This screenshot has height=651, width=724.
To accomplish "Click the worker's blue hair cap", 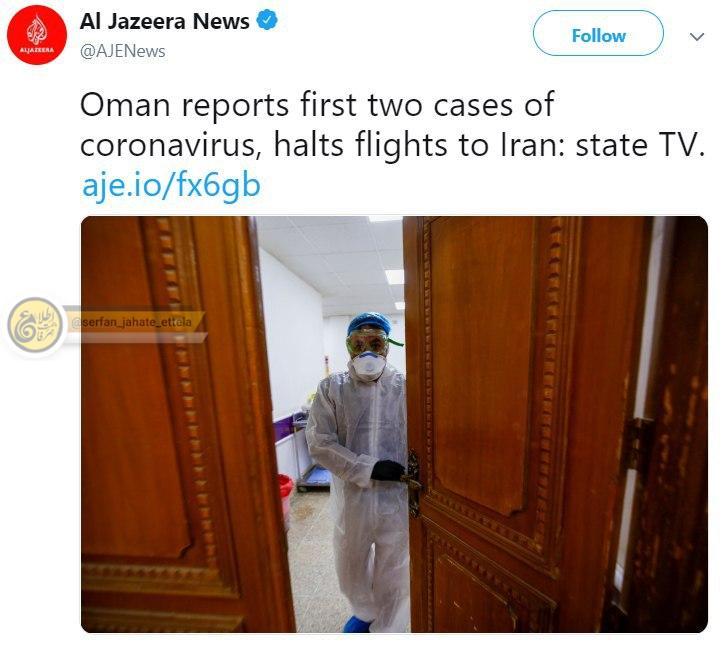I will pyautogui.click(x=369, y=322).
